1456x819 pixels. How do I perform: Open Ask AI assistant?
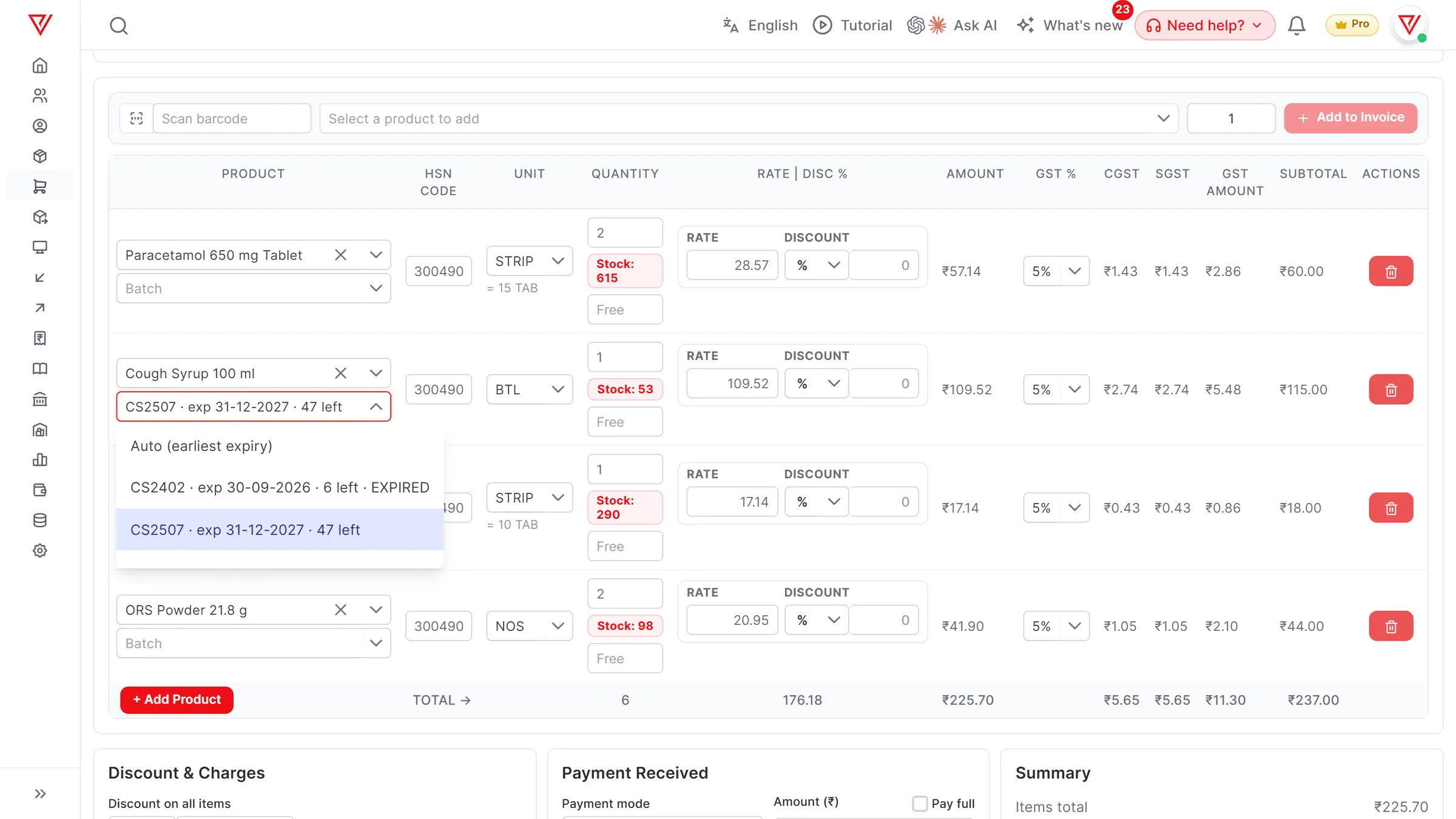click(952, 25)
